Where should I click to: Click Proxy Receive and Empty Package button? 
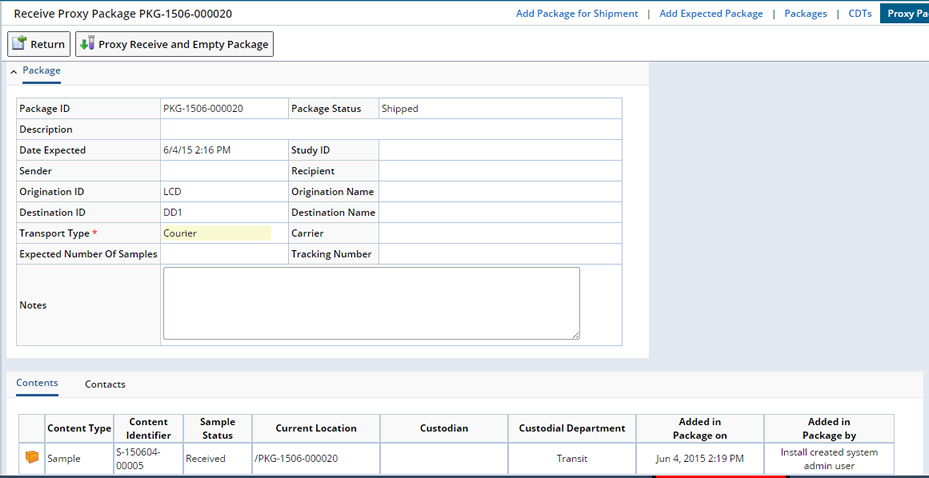click(174, 44)
